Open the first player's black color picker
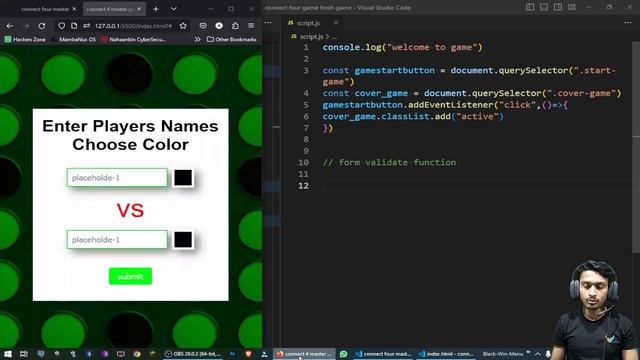Screen dimensions: 640x360 183,178
